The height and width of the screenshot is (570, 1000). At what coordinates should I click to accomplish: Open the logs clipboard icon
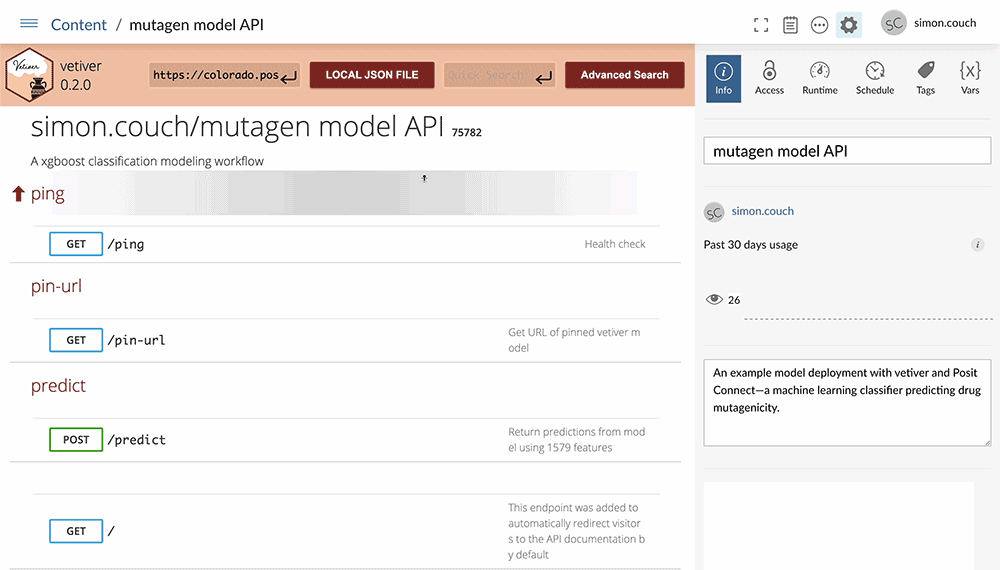(x=790, y=25)
